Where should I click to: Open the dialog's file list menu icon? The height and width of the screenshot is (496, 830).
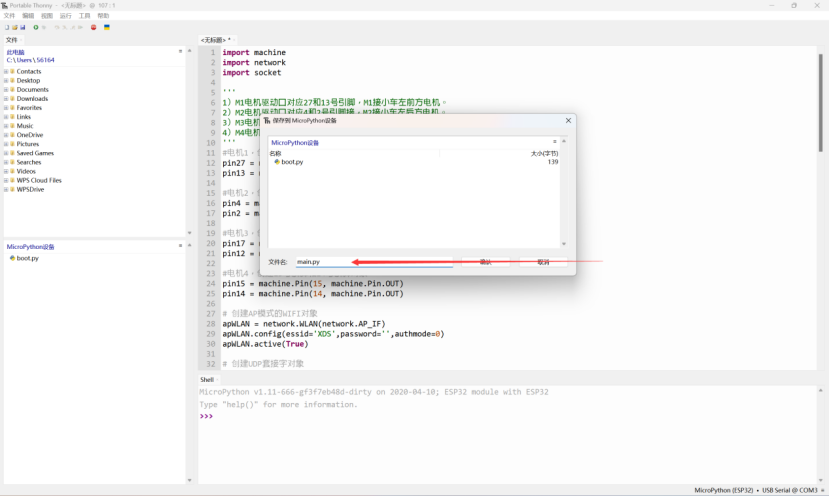coord(555,141)
